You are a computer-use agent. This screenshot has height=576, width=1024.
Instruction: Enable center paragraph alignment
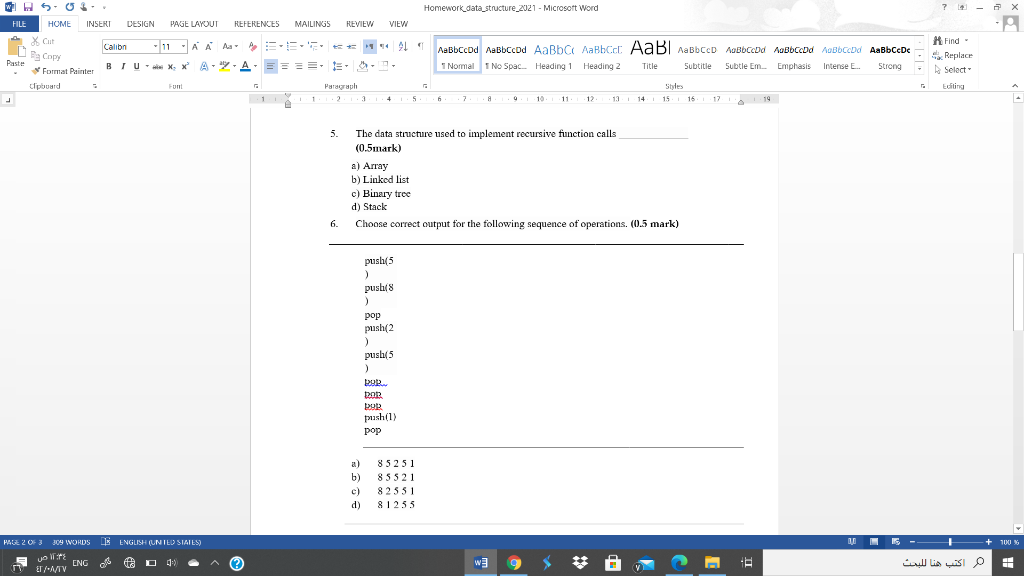click(285, 66)
